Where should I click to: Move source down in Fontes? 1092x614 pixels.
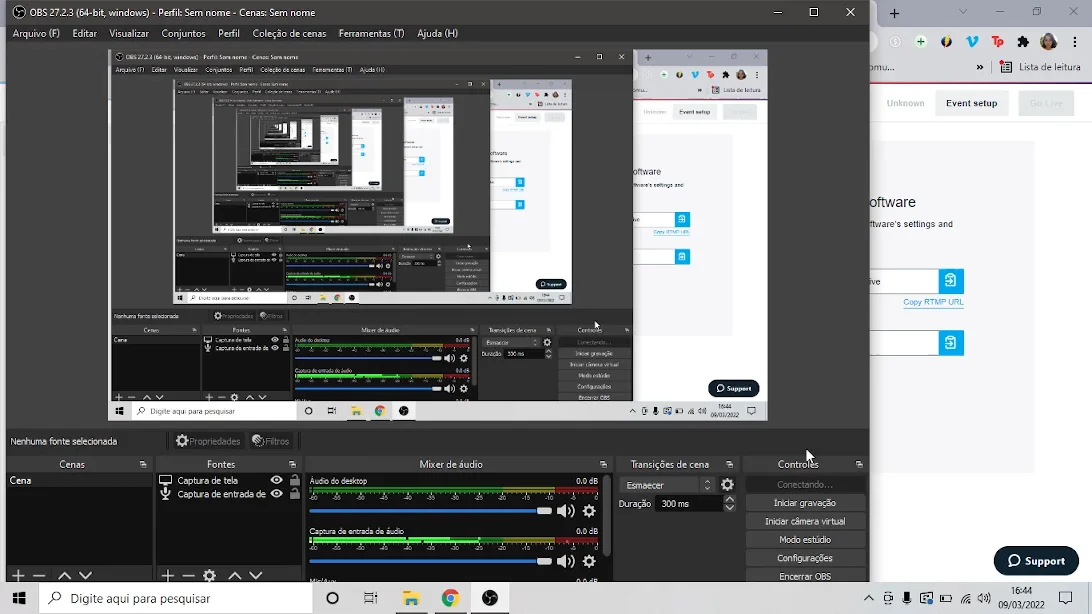(256, 576)
